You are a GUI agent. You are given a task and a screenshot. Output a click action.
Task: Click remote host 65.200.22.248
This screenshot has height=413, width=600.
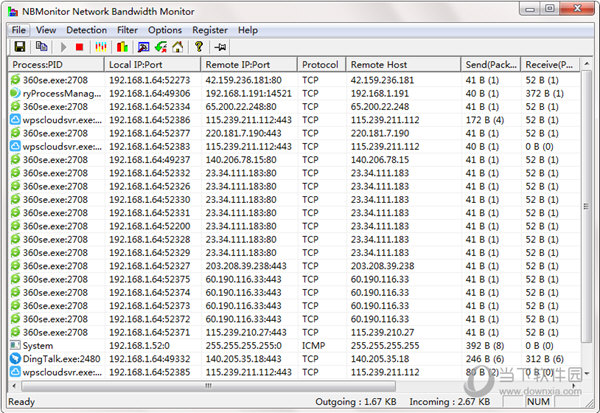point(380,106)
